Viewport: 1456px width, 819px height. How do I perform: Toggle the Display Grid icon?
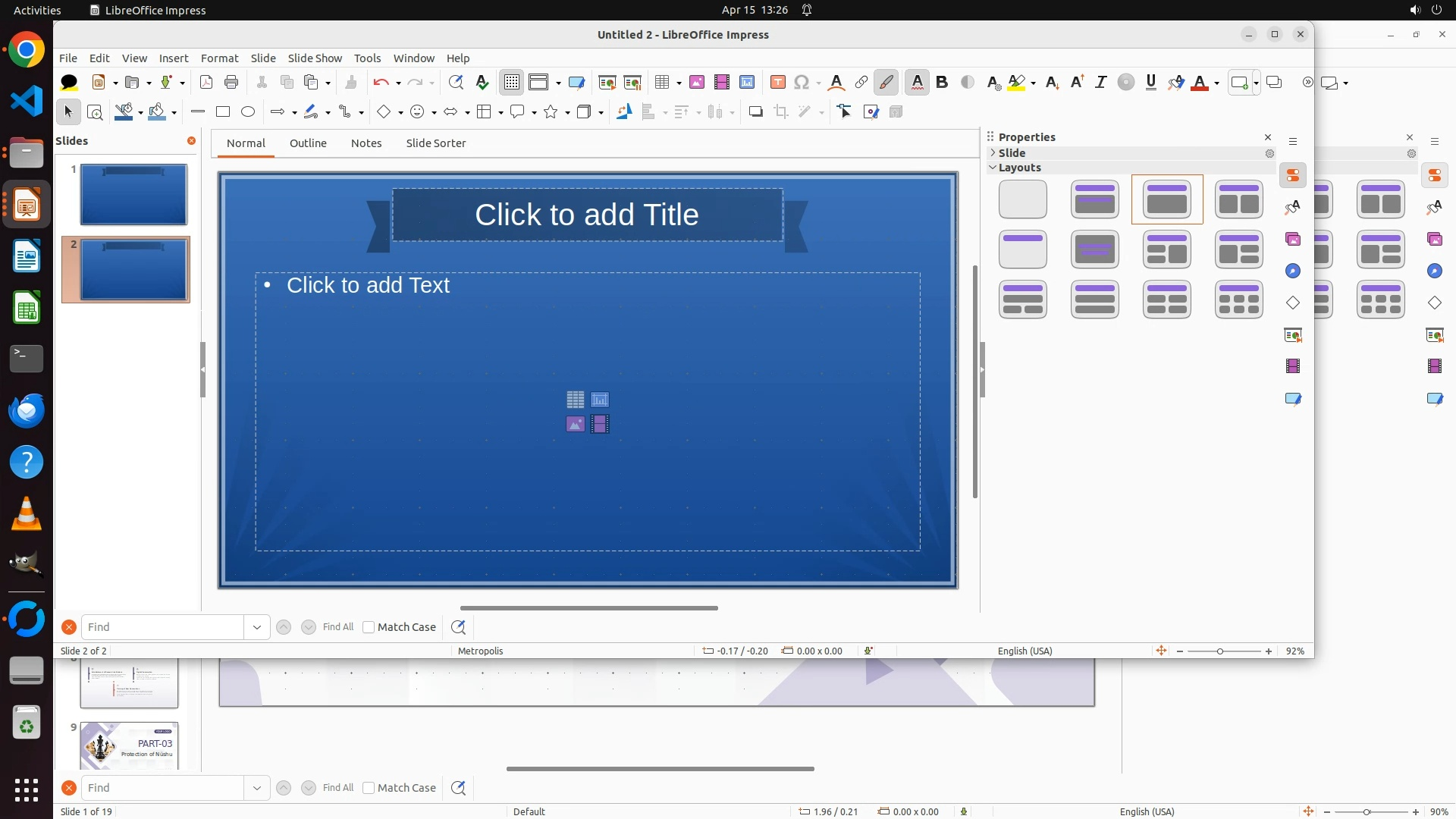pos(512,82)
